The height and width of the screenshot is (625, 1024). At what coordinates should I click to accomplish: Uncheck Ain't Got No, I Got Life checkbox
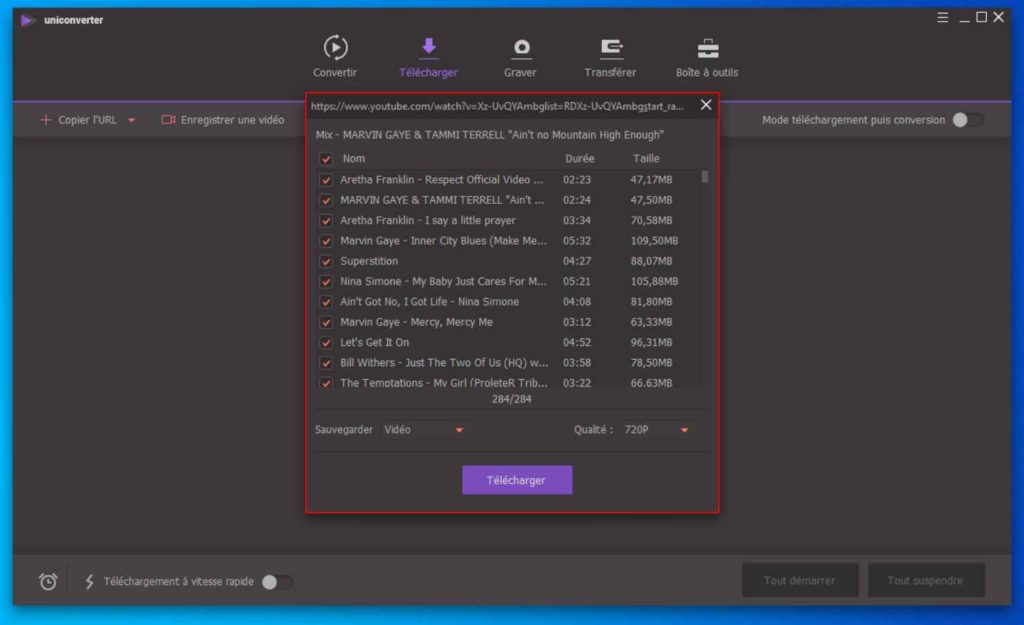(x=325, y=302)
